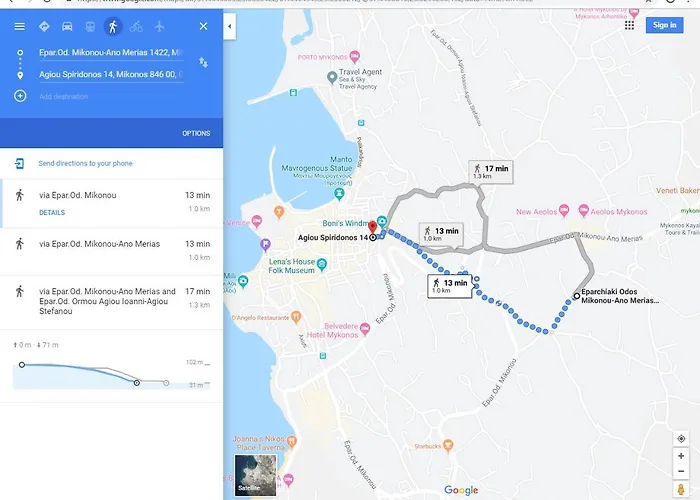700x500 pixels.
Task: Select walking travel mode
Action: [x=113, y=26]
